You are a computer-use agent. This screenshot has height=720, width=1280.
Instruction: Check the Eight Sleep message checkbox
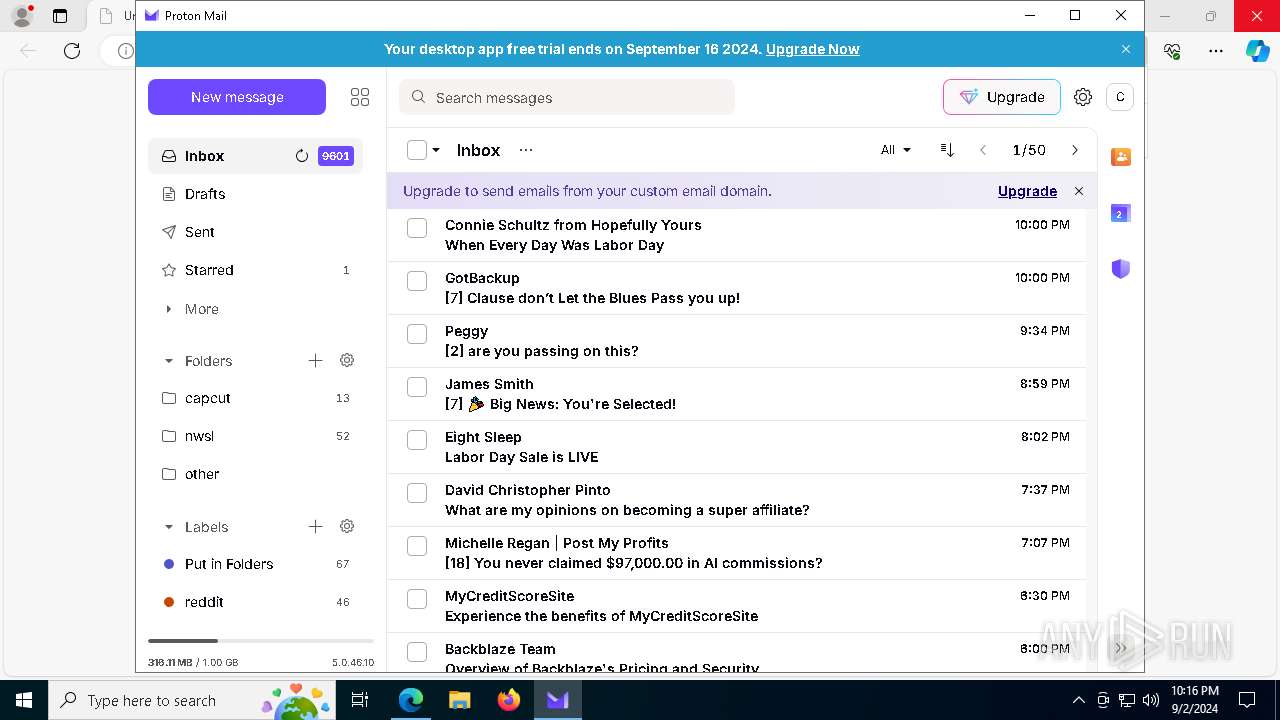417,440
